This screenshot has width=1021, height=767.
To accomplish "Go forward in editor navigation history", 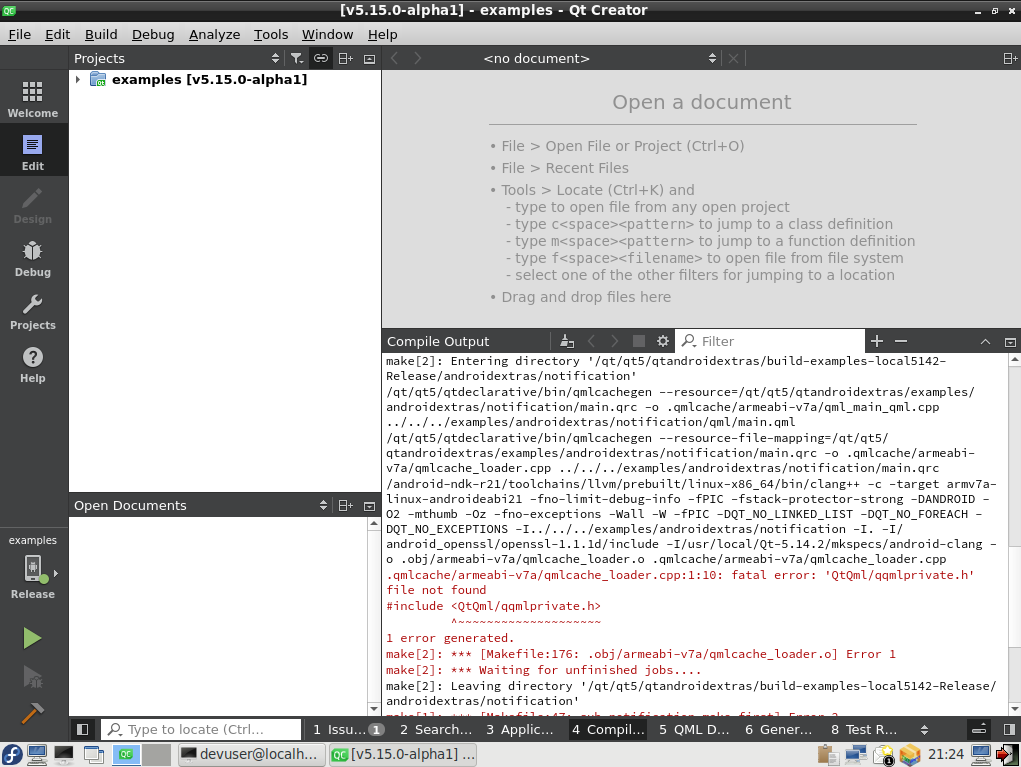I will 418,59.
